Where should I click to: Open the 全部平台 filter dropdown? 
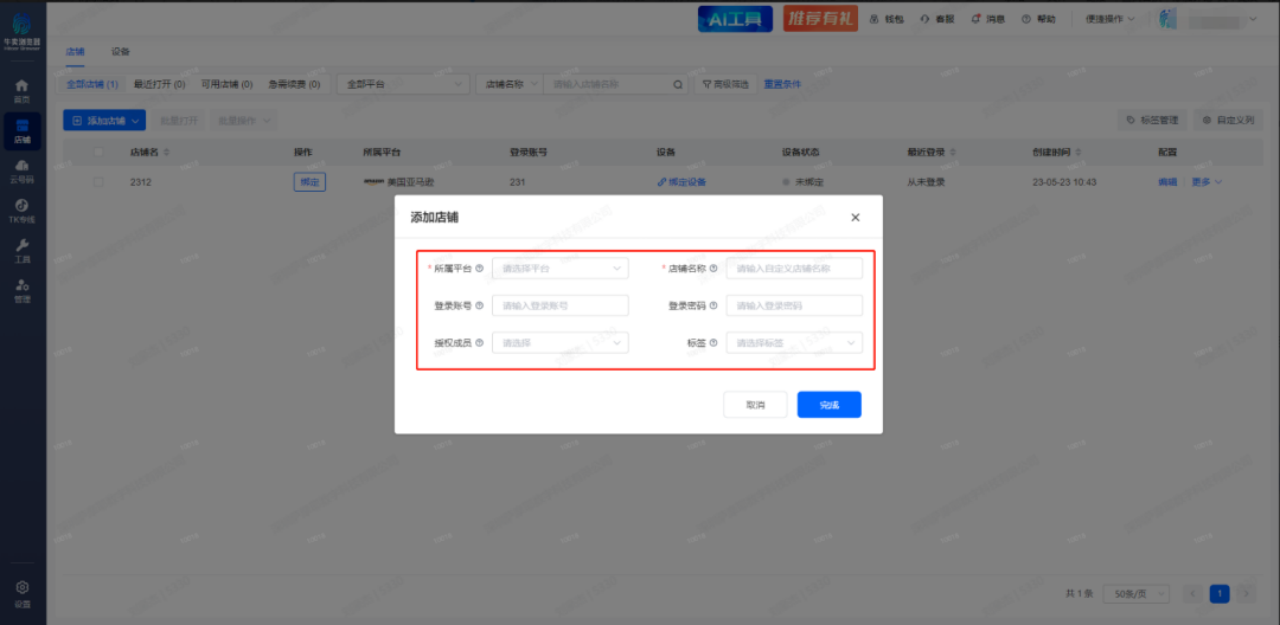click(x=404, y=85)
